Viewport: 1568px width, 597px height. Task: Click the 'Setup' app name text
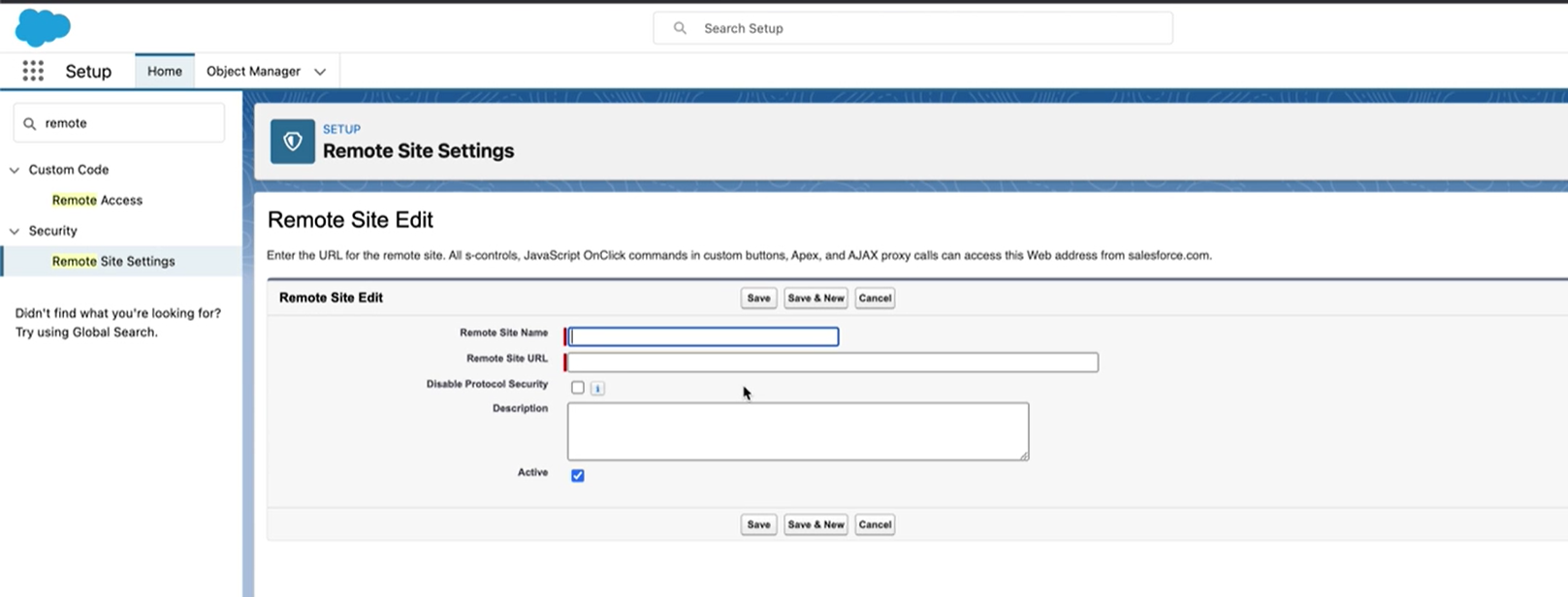(x=88, y=71)
